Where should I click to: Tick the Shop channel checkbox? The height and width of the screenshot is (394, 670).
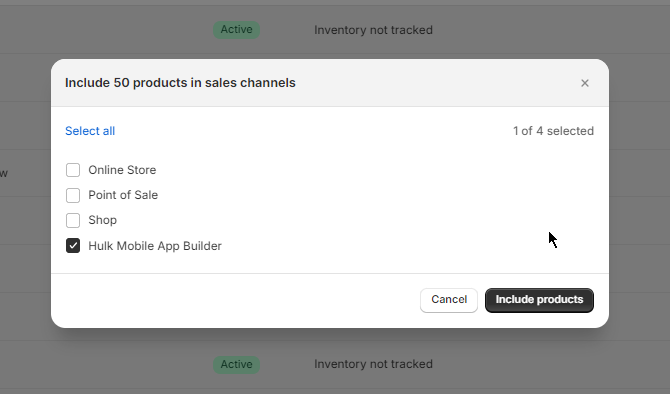73,221
